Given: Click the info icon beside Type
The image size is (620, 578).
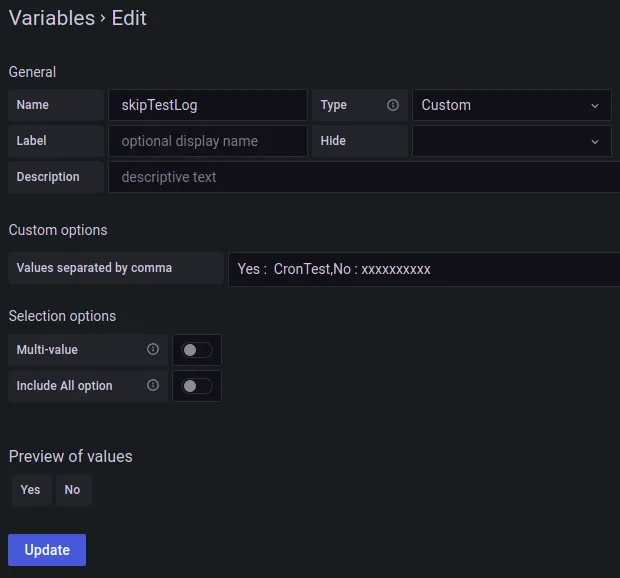Looking at the screenshot, I should point(393,105).
